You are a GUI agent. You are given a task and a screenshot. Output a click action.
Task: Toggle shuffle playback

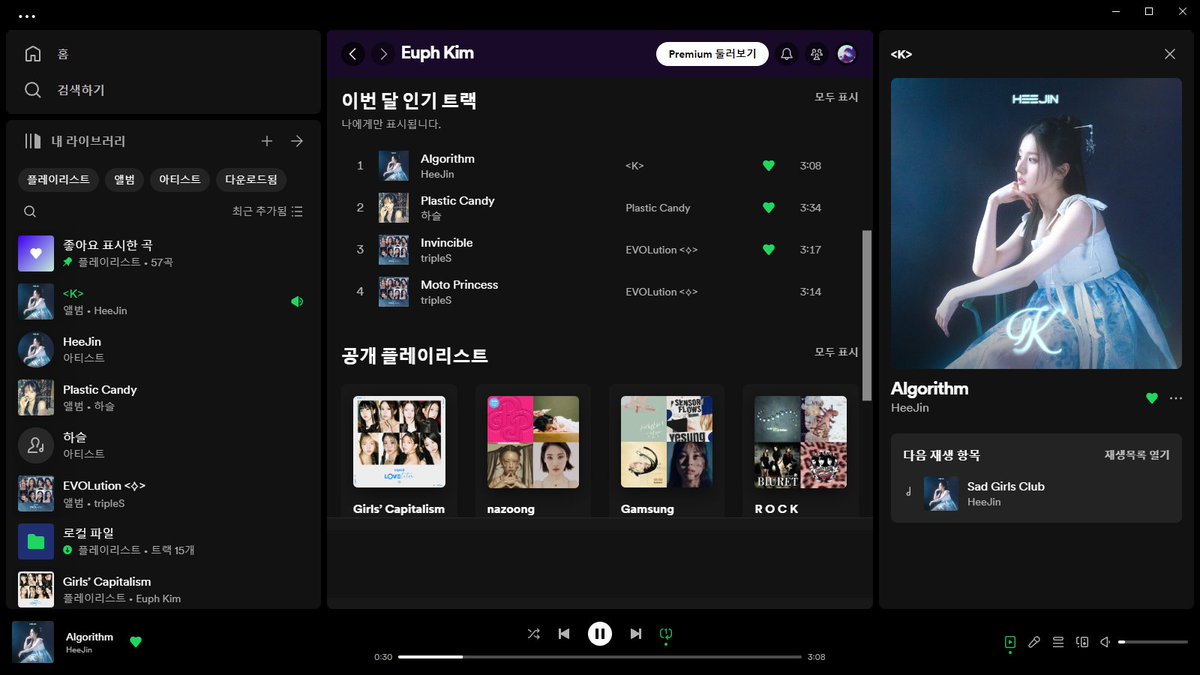pyautogui.click(x=533, y=633)
